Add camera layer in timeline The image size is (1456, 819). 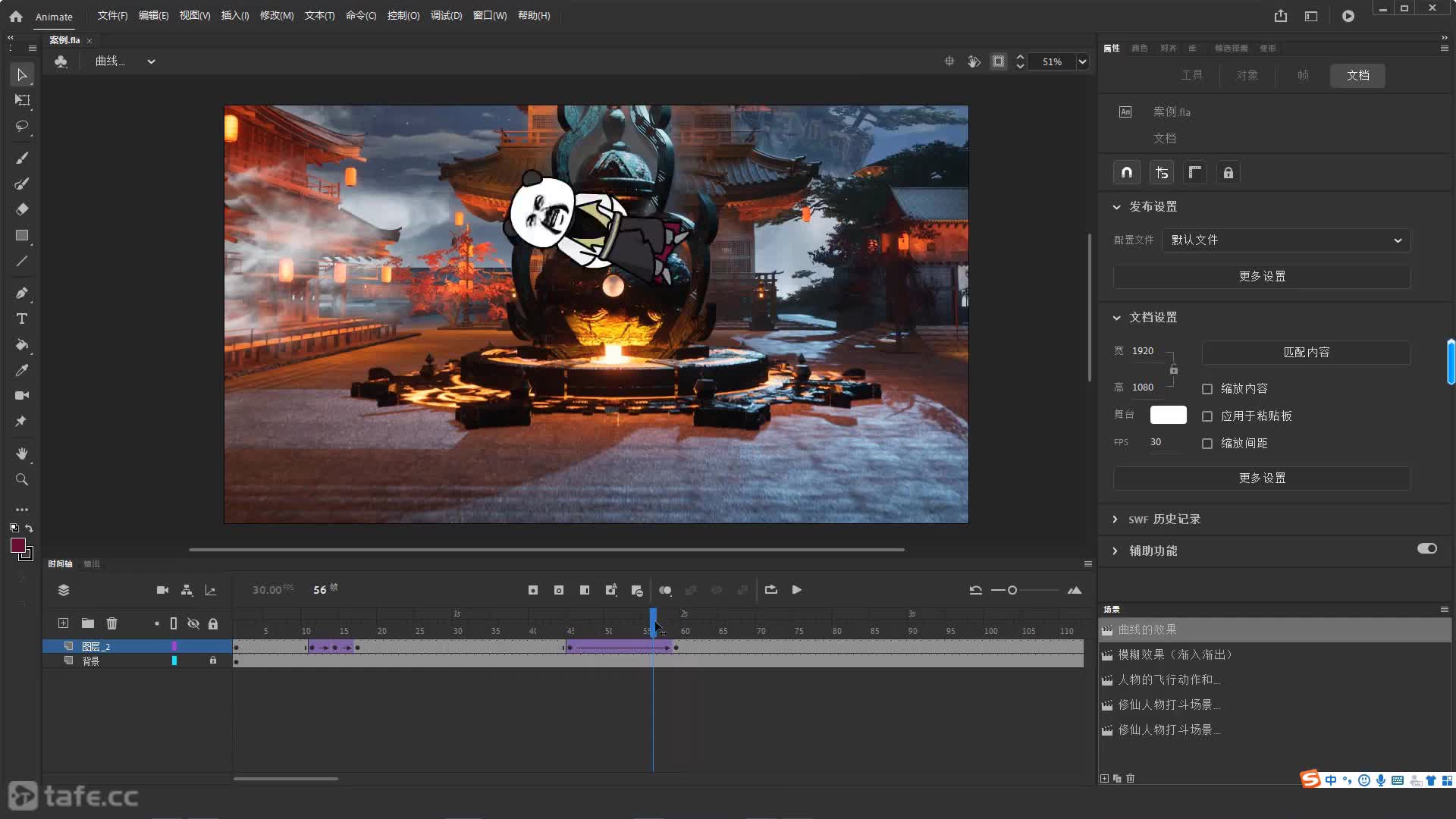tap(162, 590)
